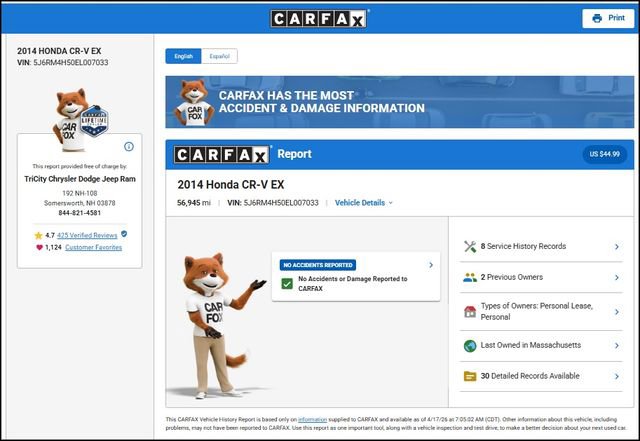Click the wrench service history icon
640x441 pixels.
470,246
